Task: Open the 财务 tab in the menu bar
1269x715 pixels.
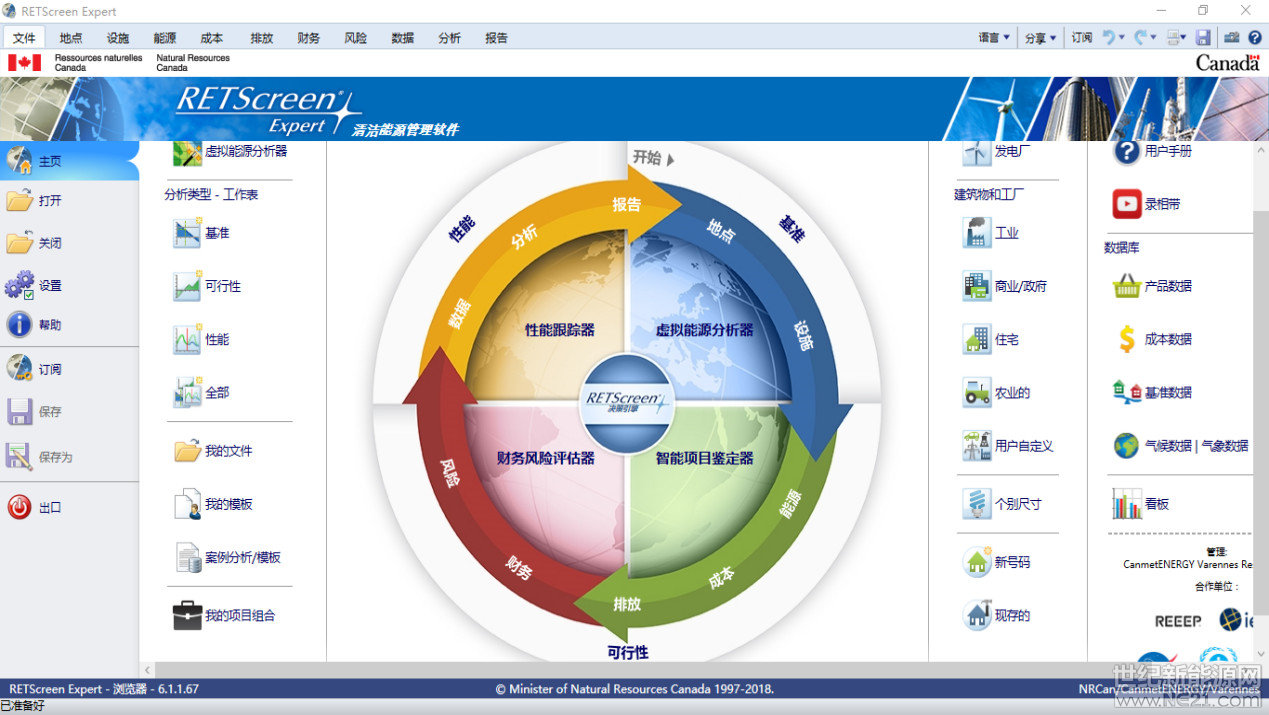Action: 309,38
